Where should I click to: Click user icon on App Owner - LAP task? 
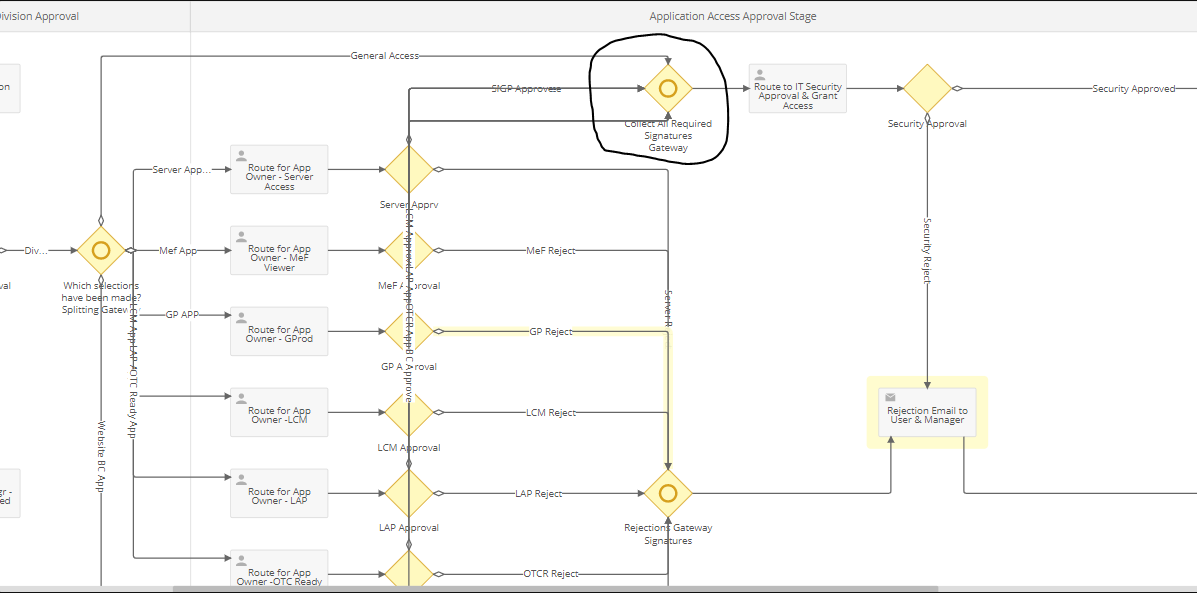click(241, 479)
